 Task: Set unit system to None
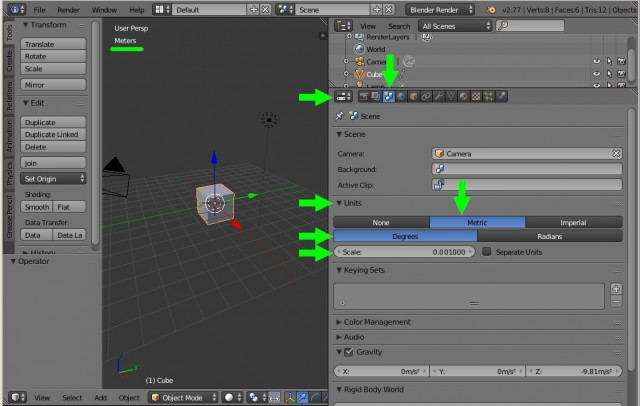coord(381,222)
